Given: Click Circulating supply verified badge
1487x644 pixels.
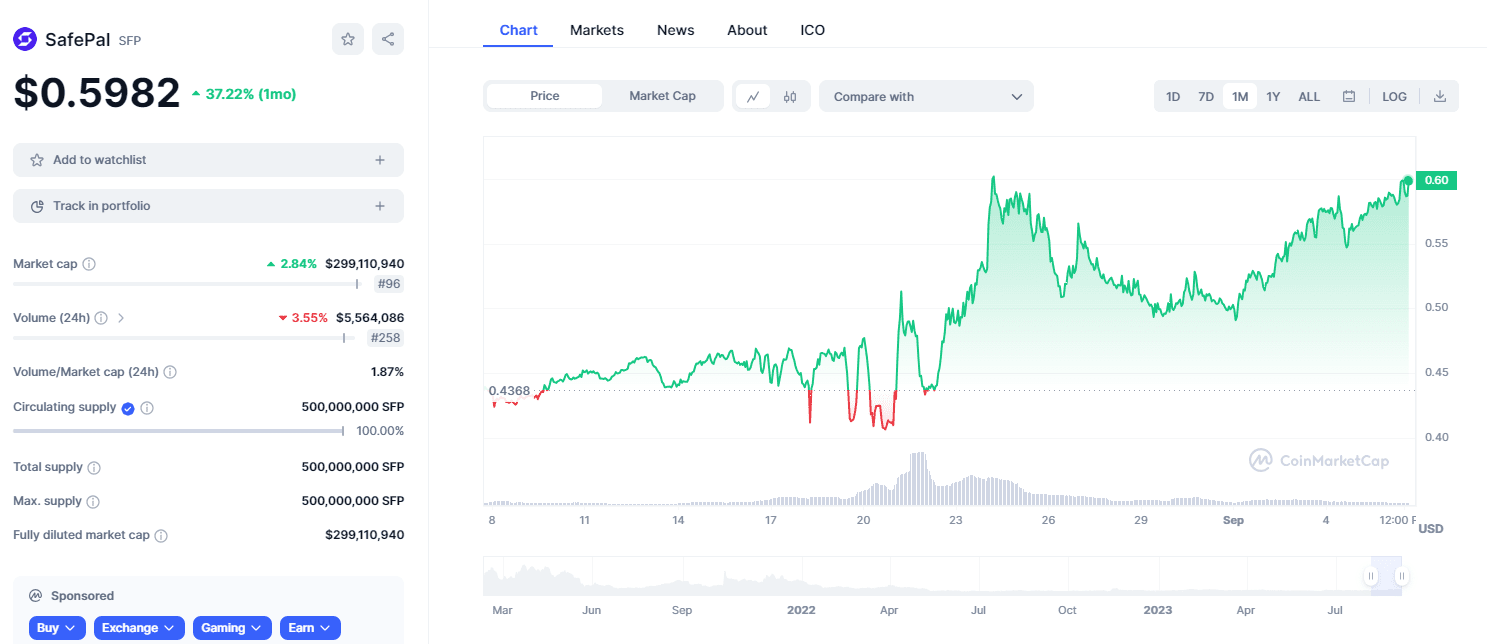Looking at the screenshot, I should pos(128,408).
